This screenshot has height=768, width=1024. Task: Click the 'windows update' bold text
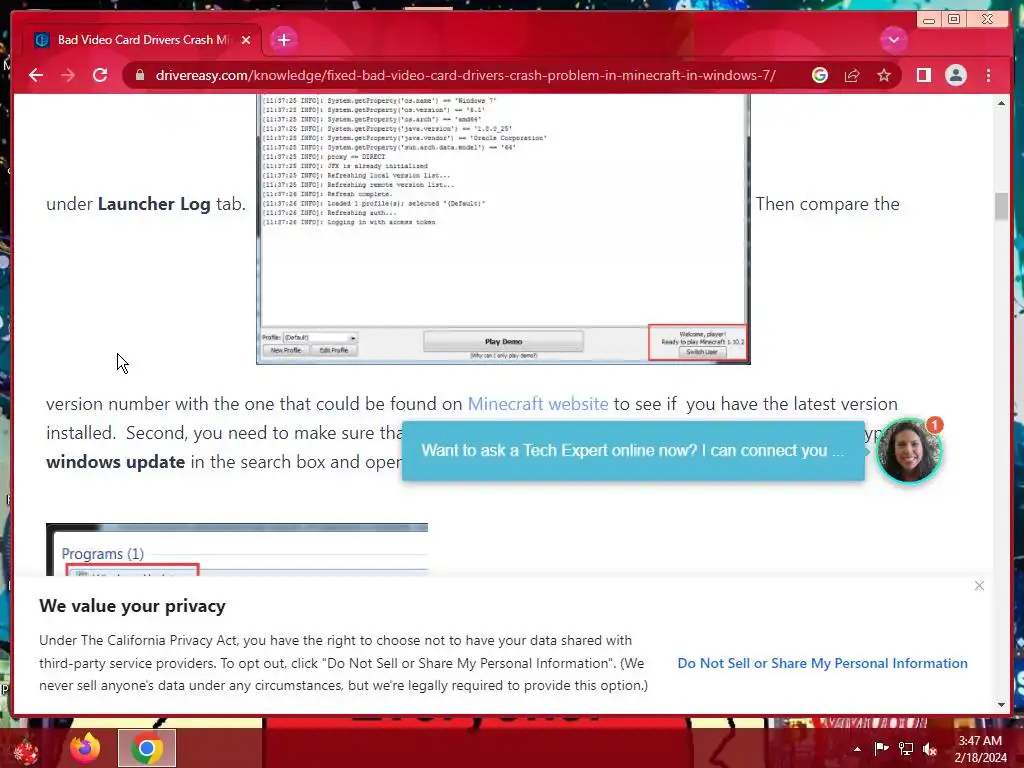(116, 462)
